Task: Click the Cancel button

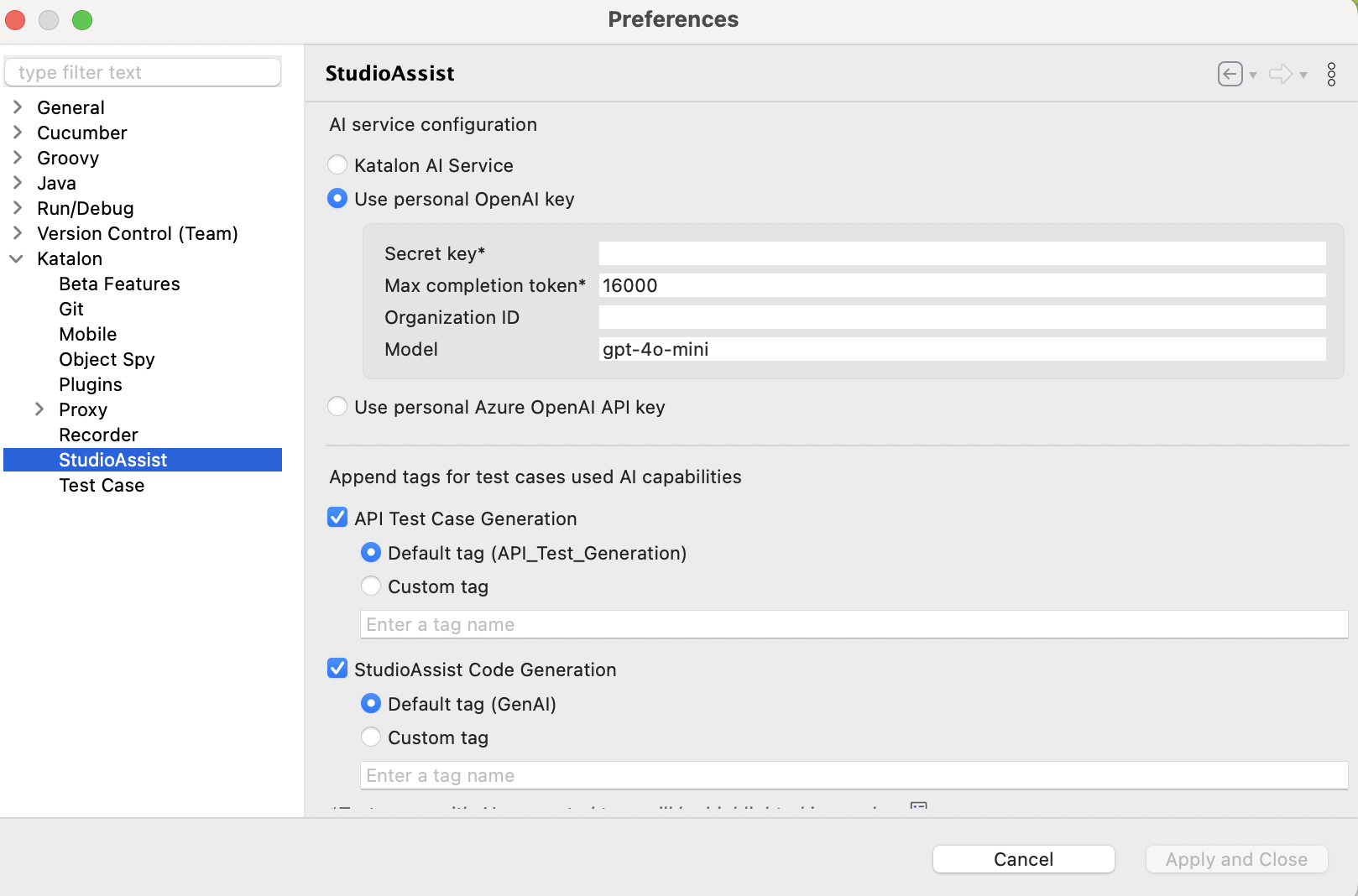Action: tap(1023, 859)
